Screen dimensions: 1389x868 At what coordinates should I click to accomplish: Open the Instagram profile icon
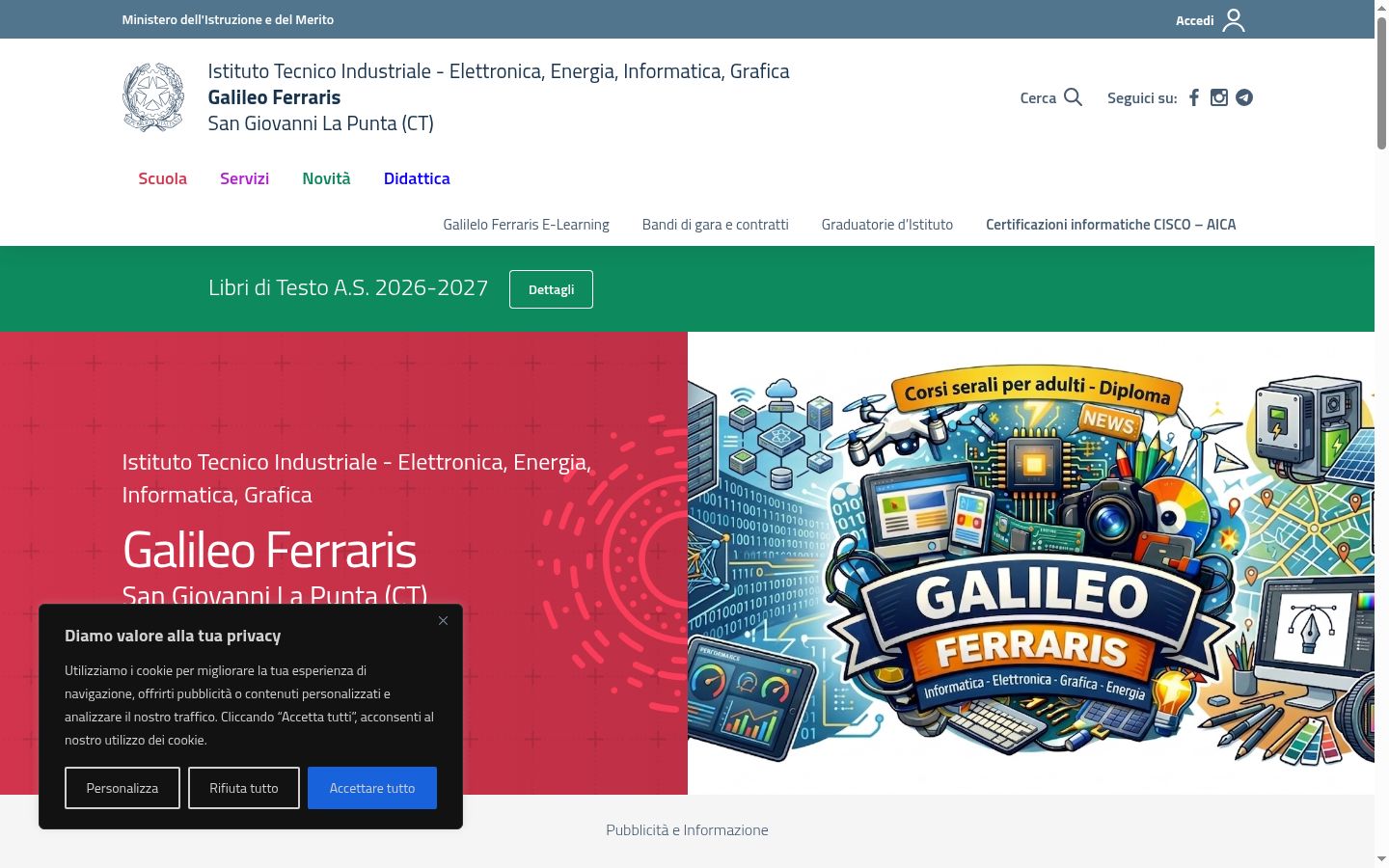coord(1219,97)
